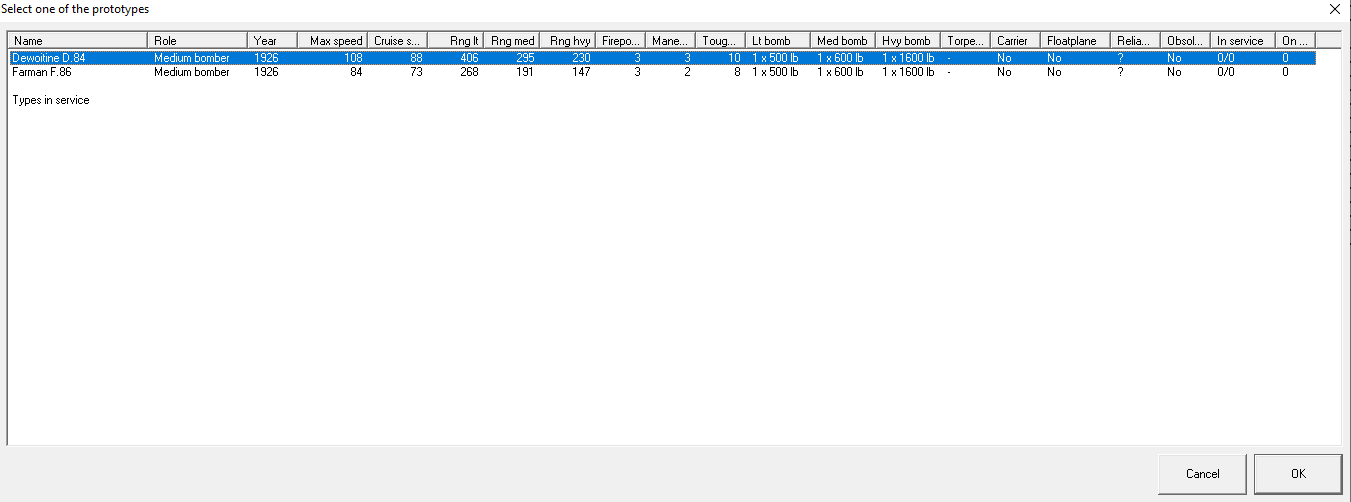Click reliability ? for Dewoitine D.84
The image size is (1351, 502).
1120,58
